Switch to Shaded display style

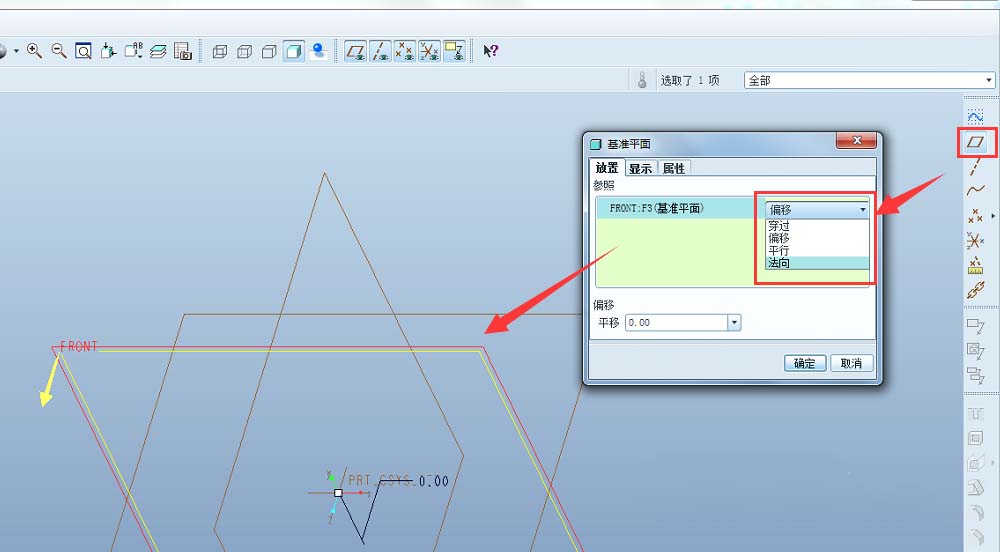[x=293, y=51]
